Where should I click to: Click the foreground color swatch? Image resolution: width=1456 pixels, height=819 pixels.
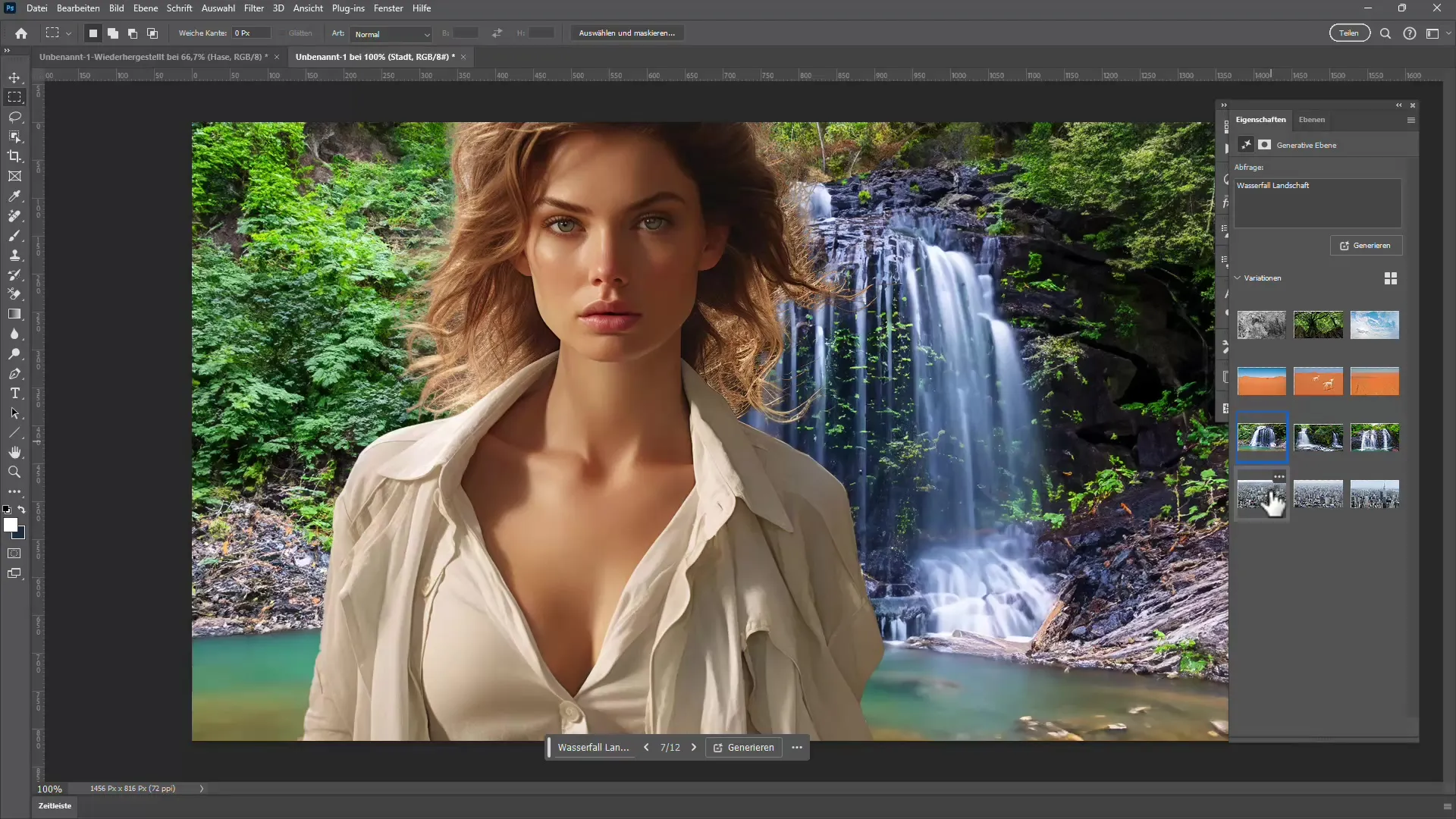click(10, 525)
